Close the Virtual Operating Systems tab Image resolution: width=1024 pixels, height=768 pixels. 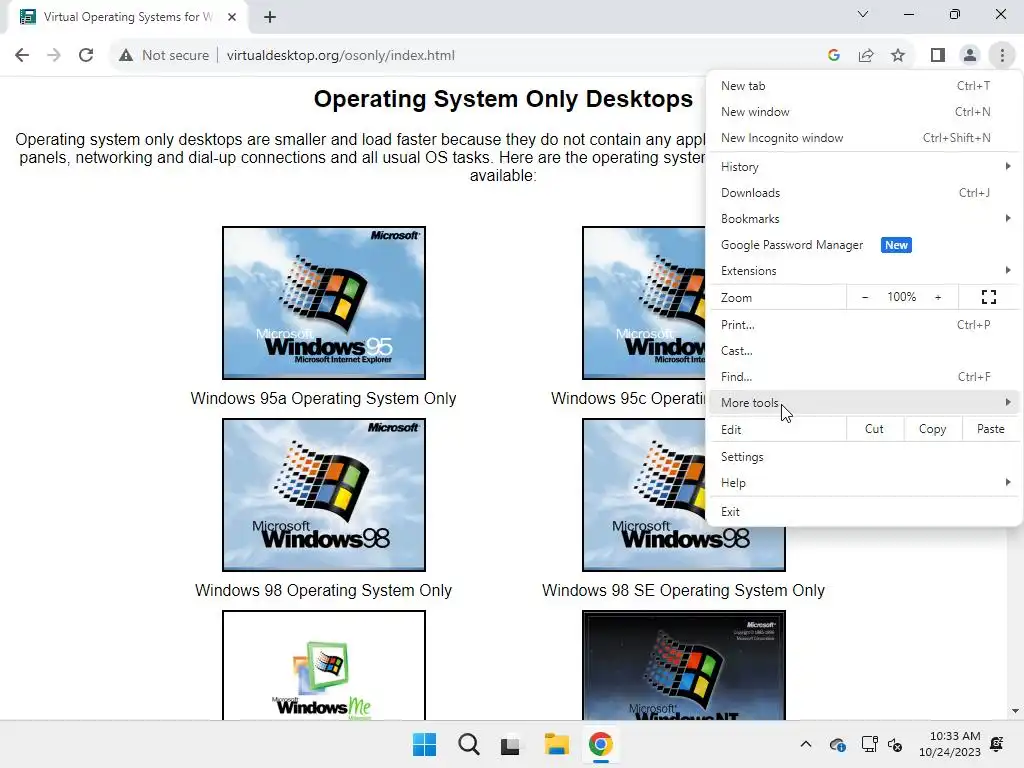[x=232, y=17]
